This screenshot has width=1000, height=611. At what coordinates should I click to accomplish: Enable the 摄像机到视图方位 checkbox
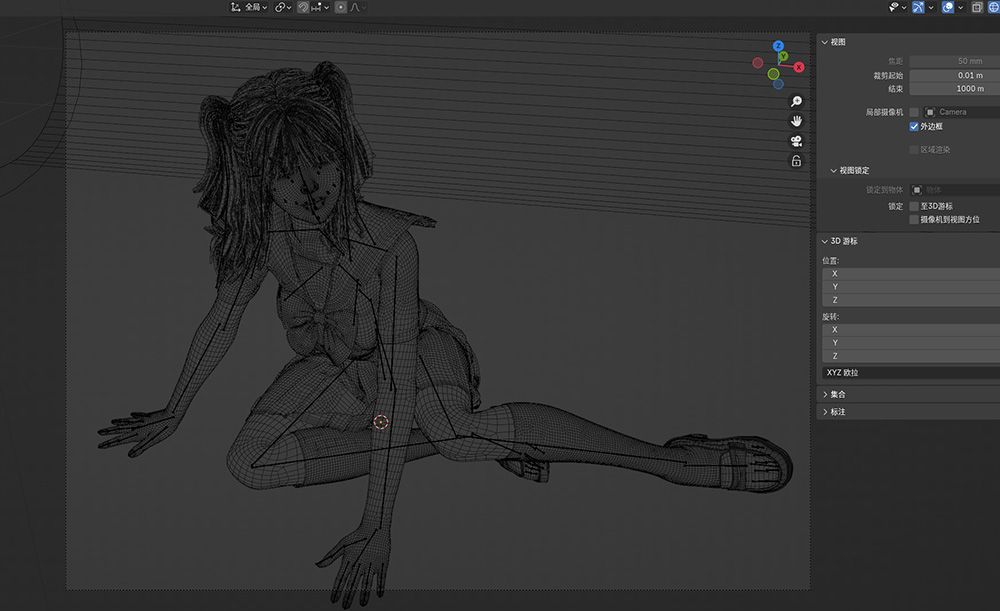(914, 219)
